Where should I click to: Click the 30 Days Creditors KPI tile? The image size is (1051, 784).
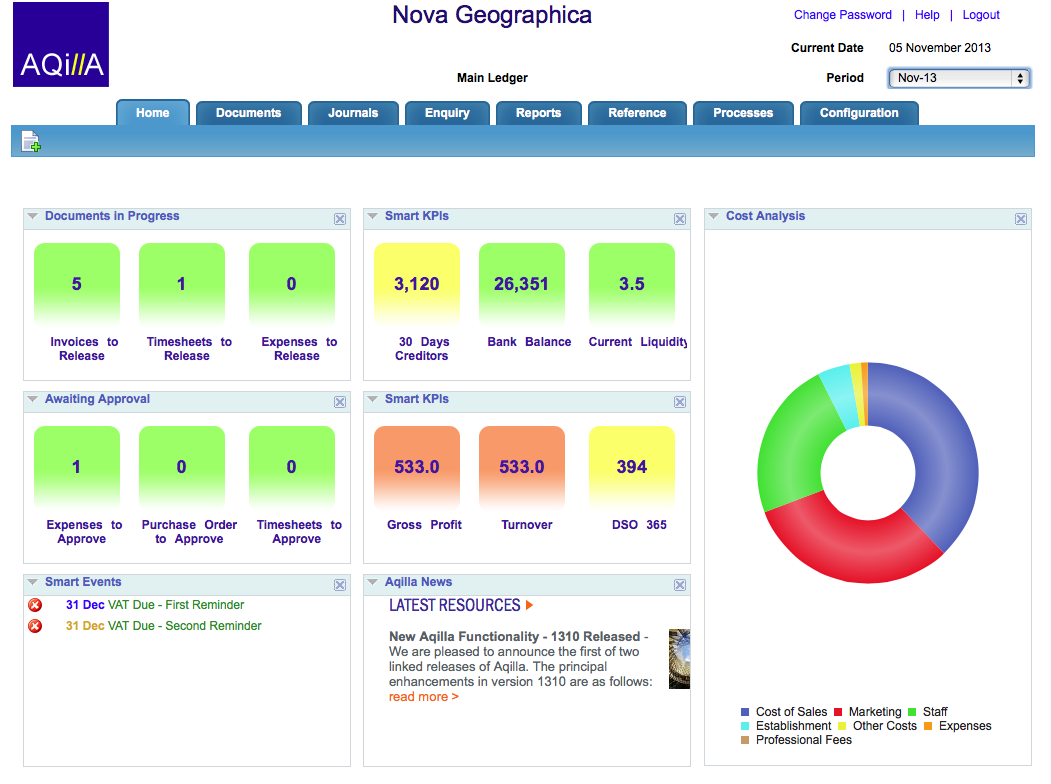416,283
